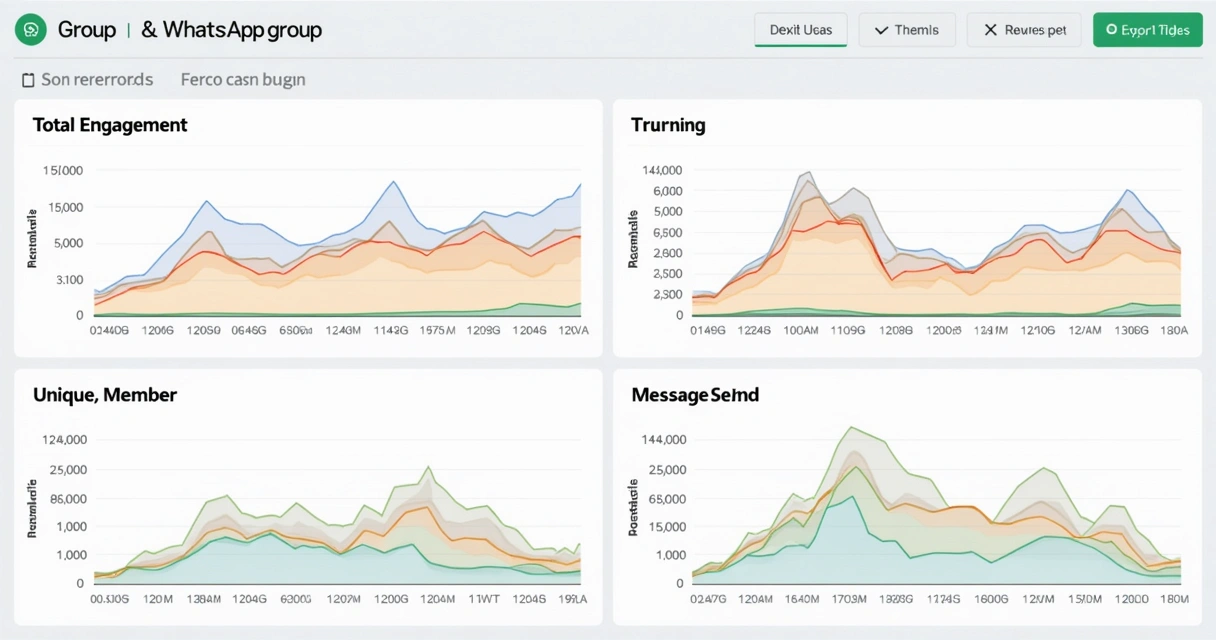Click the green Evprt Tides button
This screenshot has height=640, width=1216.
[x=1147, y=30]
